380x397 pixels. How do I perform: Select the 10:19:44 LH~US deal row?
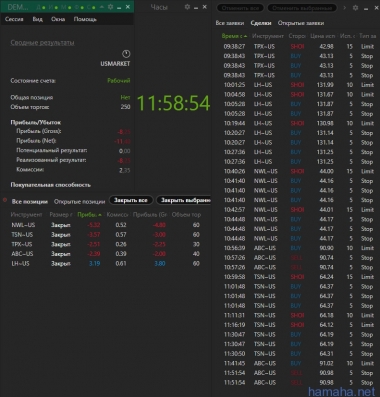[x=297, y=123]
